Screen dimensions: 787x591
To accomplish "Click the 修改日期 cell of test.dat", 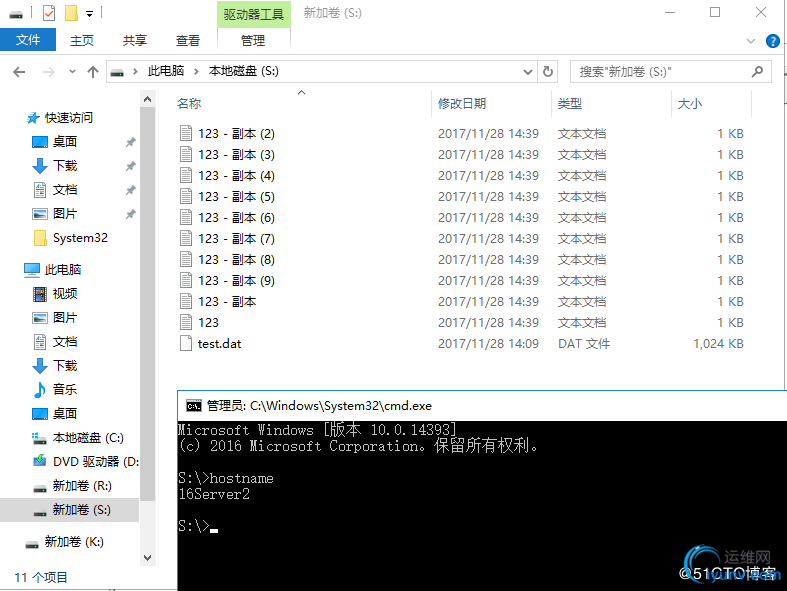I will tap(488, 344).
